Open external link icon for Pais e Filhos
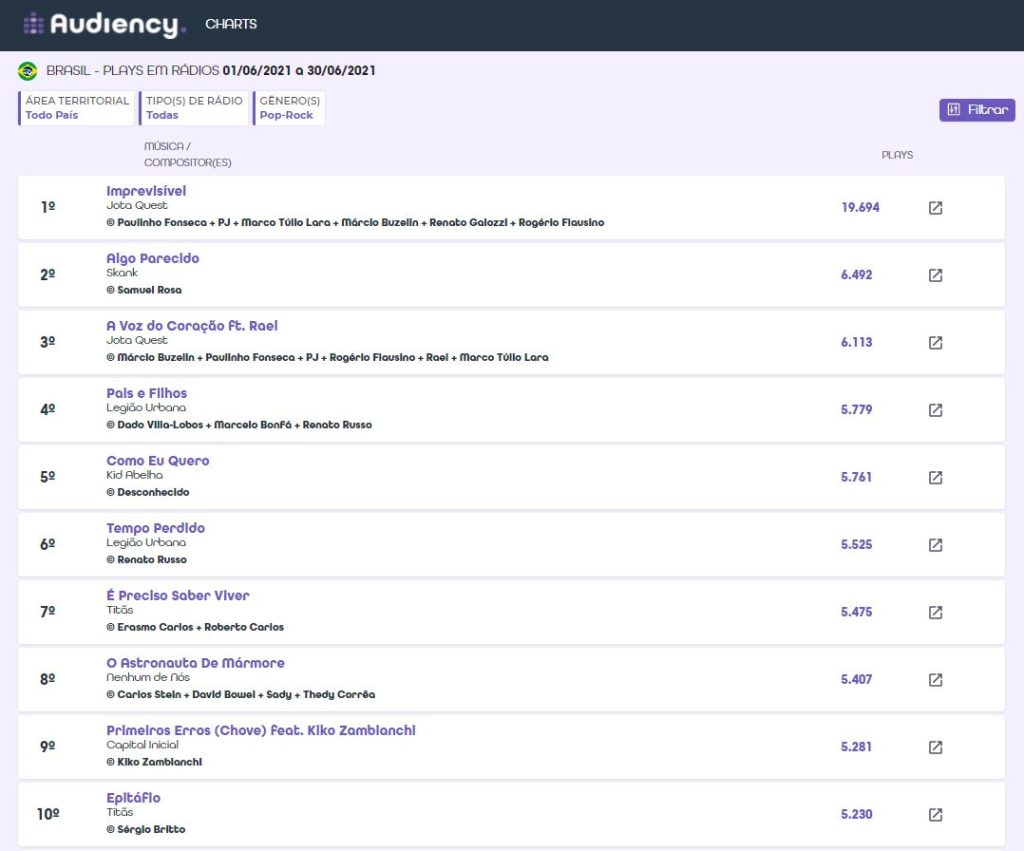 [x=935, y=409]
